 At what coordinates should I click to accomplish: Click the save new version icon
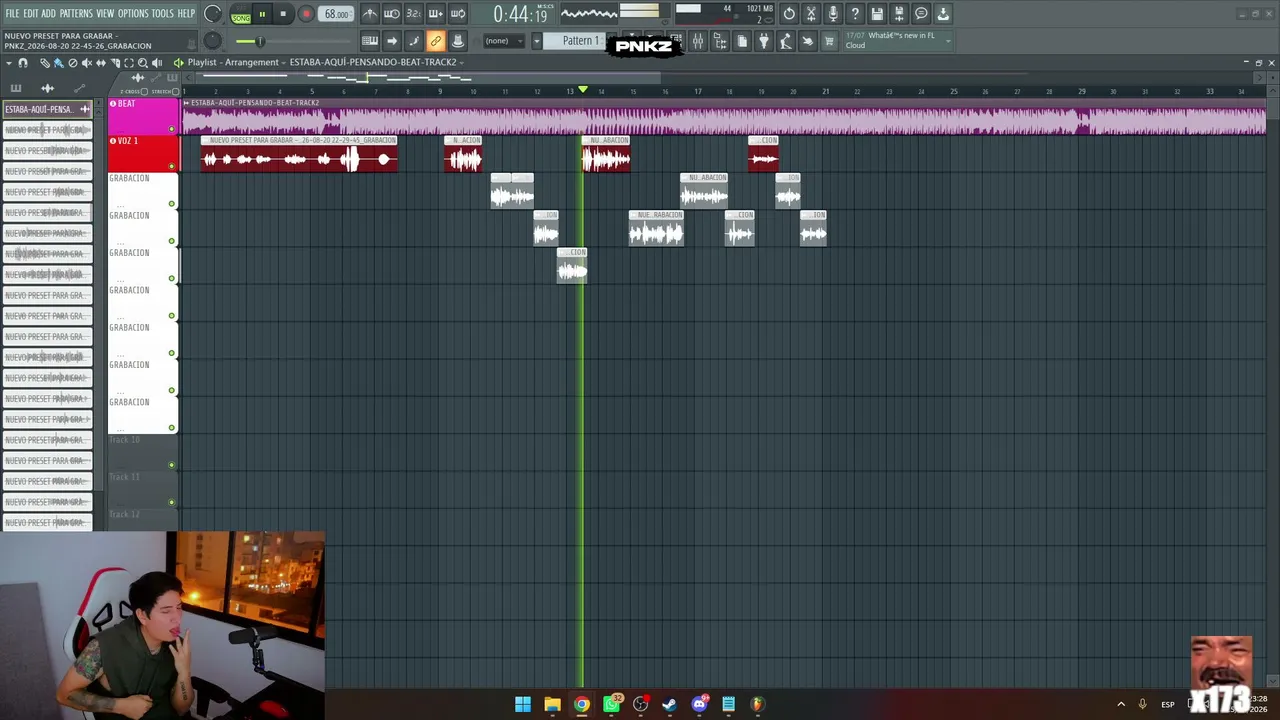pos(899,14)
